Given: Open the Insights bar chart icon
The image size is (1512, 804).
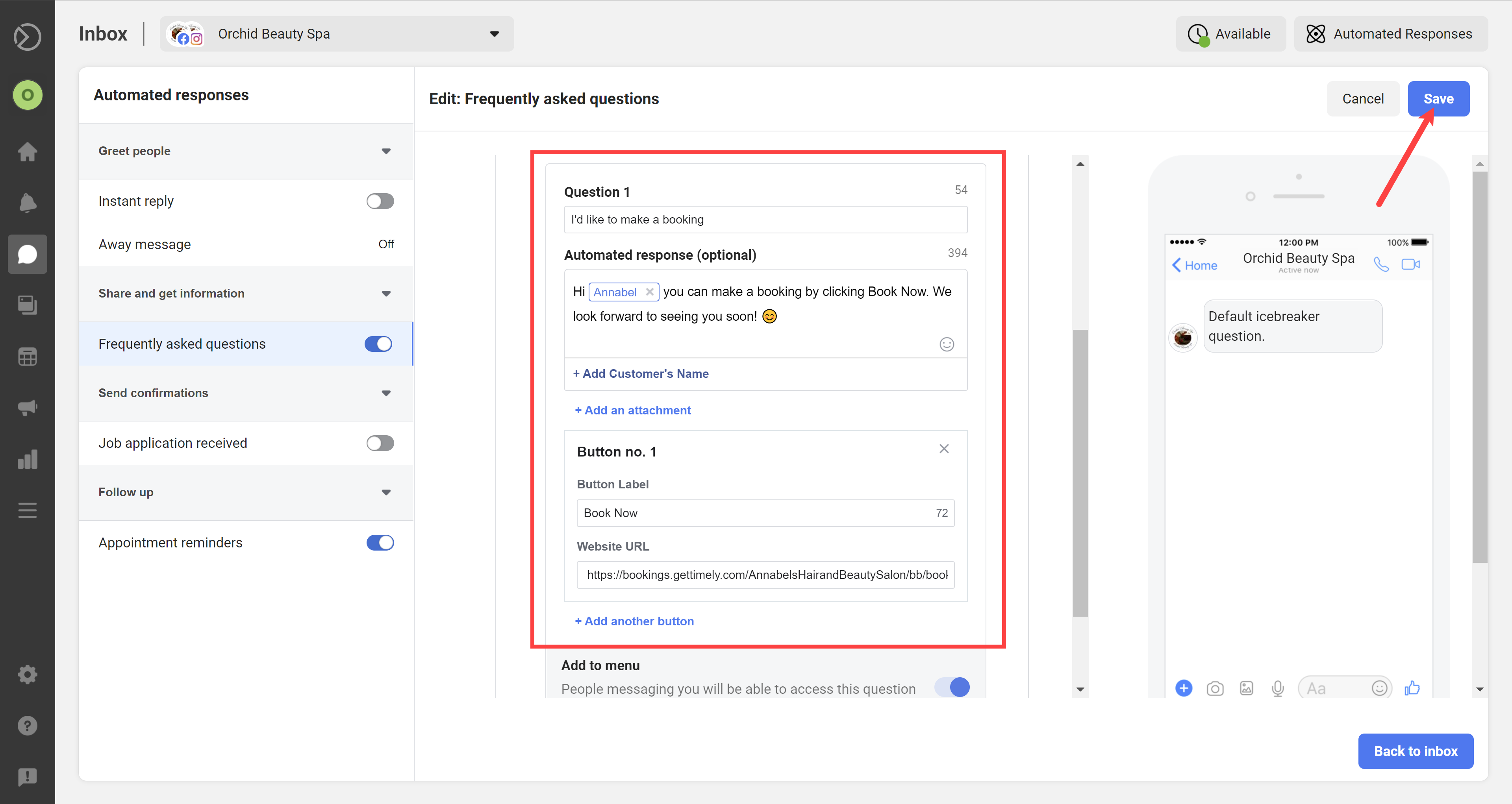Looking at the screenshot, I should coord(27,458).
